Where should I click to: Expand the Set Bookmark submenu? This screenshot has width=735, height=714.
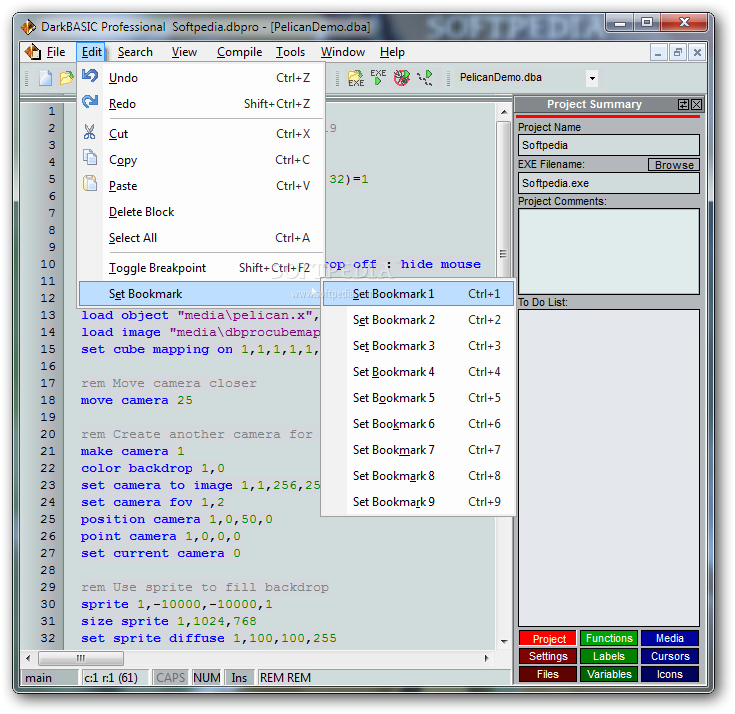pos(200,294)
